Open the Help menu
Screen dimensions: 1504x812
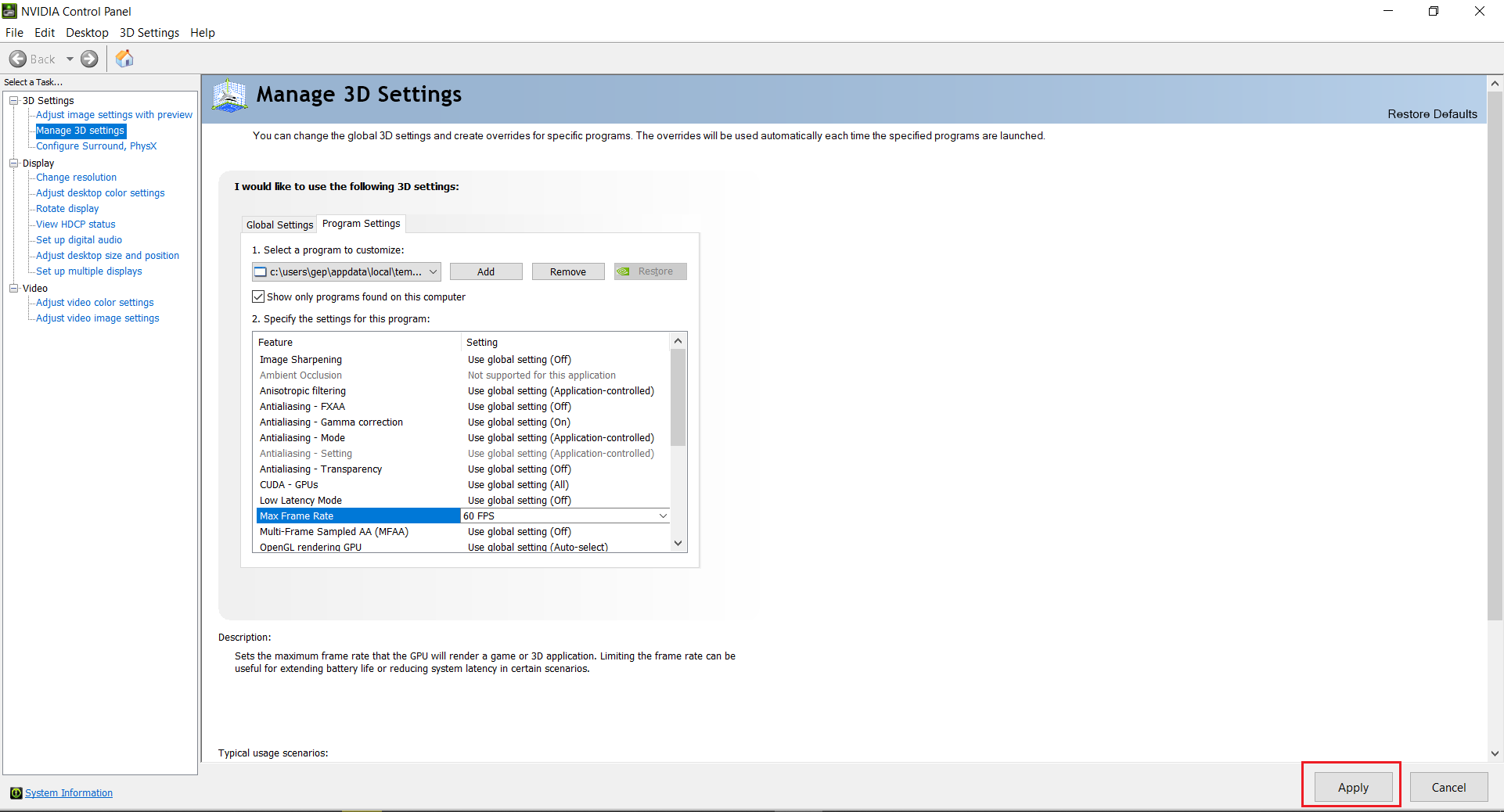coord(203,33)
